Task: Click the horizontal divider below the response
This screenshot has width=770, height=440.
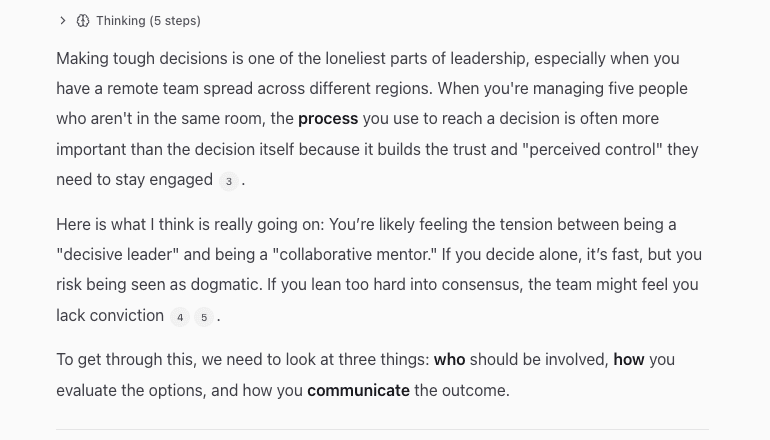Action: tap(382, 430)
